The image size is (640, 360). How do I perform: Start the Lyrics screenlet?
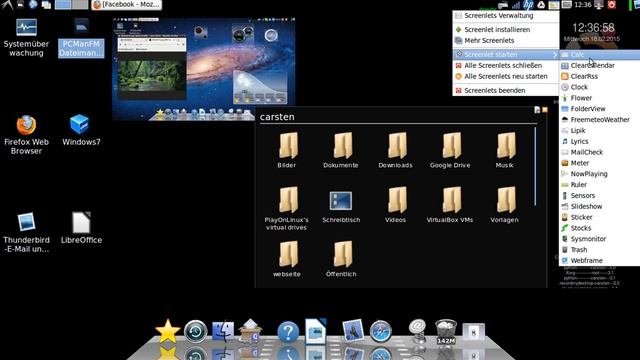pos(599,141)
